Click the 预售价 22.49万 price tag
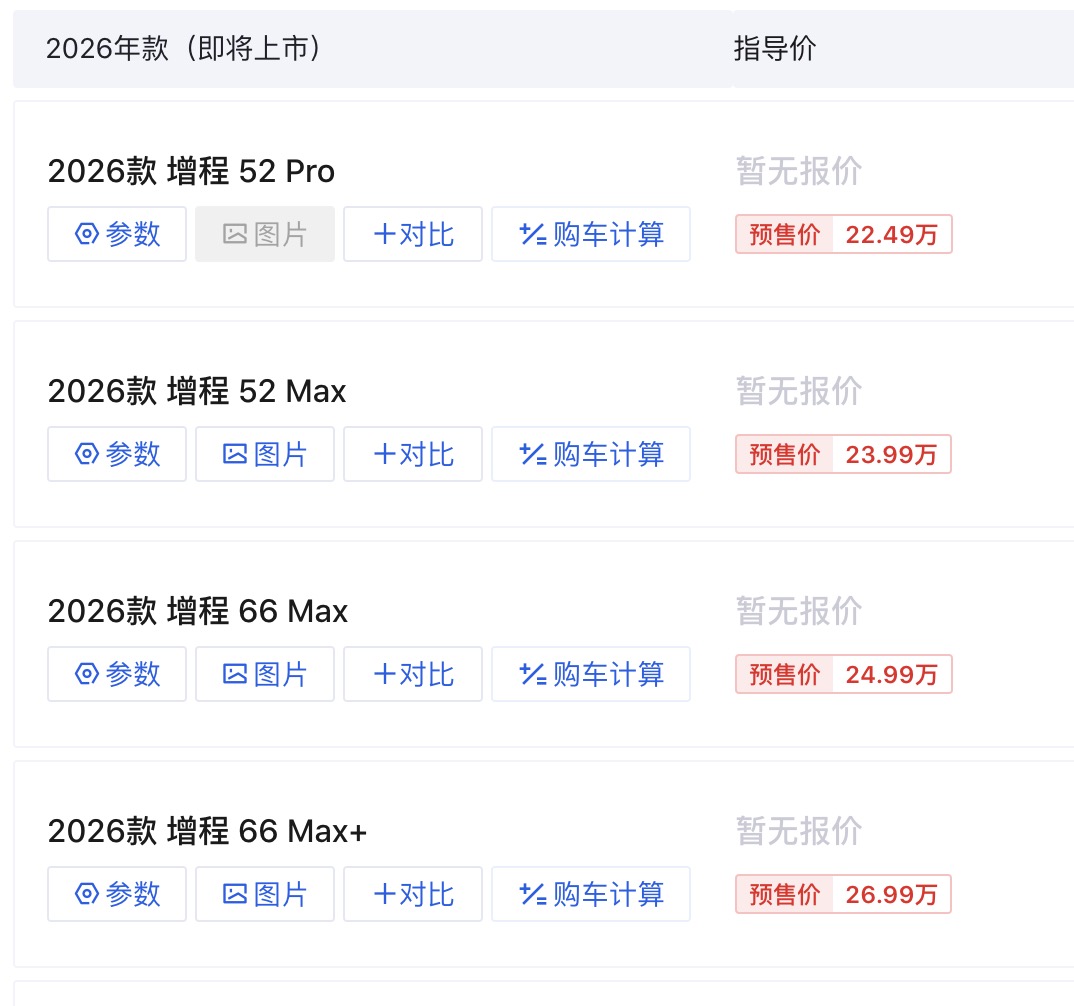1074x1006 pixels. (x=843, y=234)
